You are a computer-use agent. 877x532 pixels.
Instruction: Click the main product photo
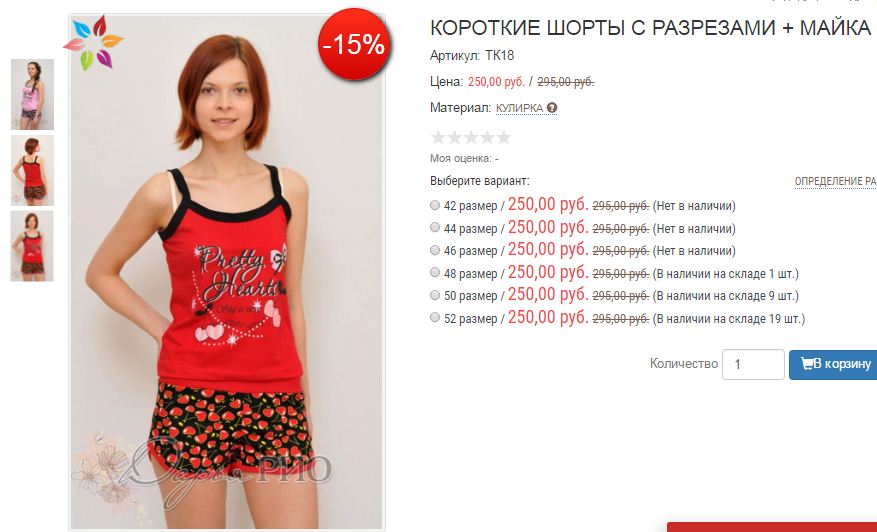tap(227, 272)
